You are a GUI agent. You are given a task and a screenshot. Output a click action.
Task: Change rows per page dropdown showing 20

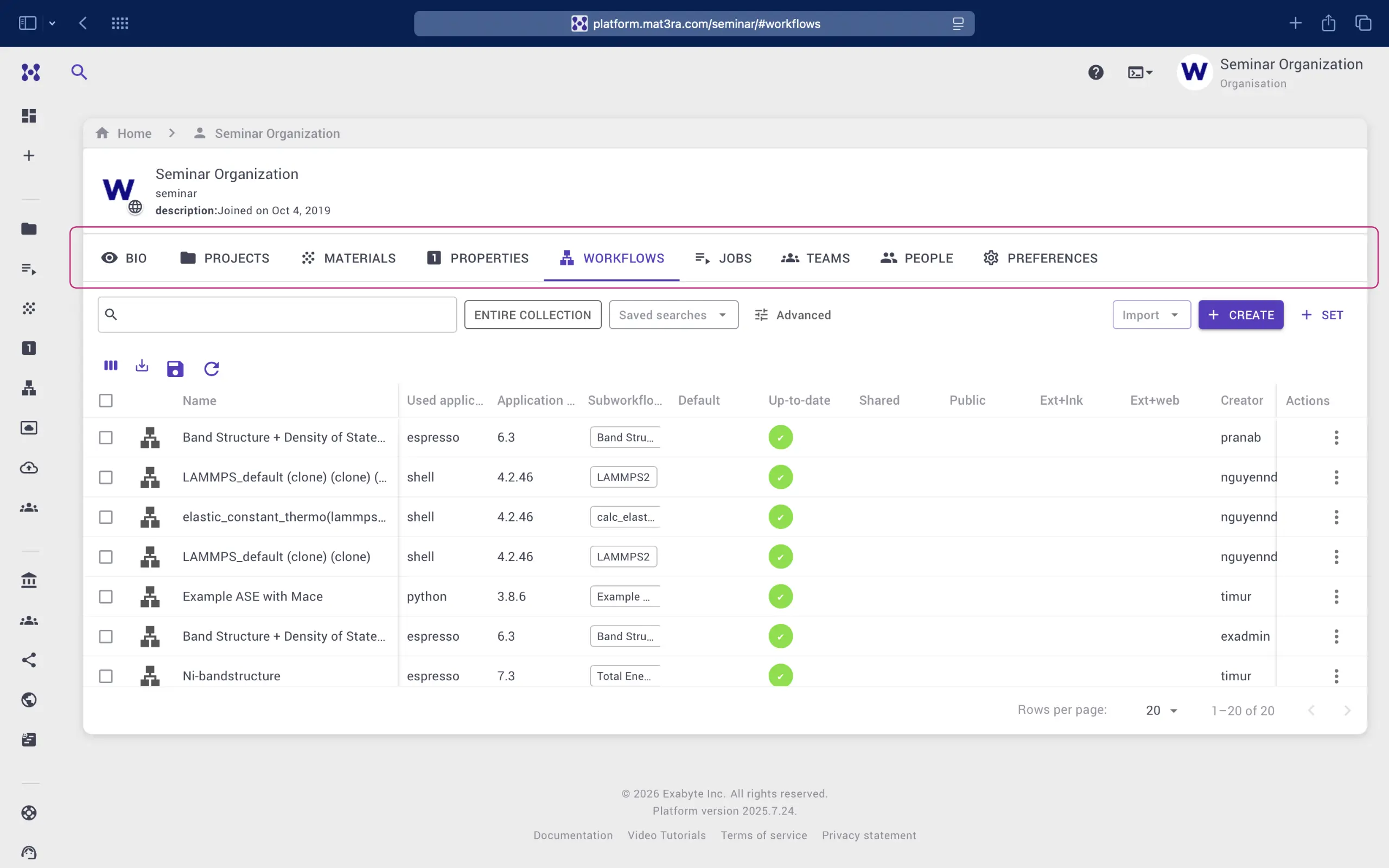coord(1161,711)
